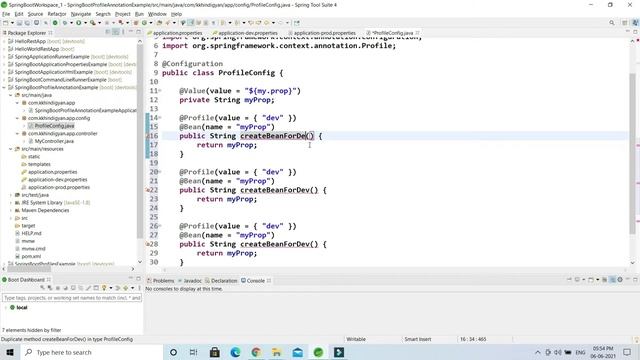
Task: Select the Console view tab
Action: coord(256,280)
